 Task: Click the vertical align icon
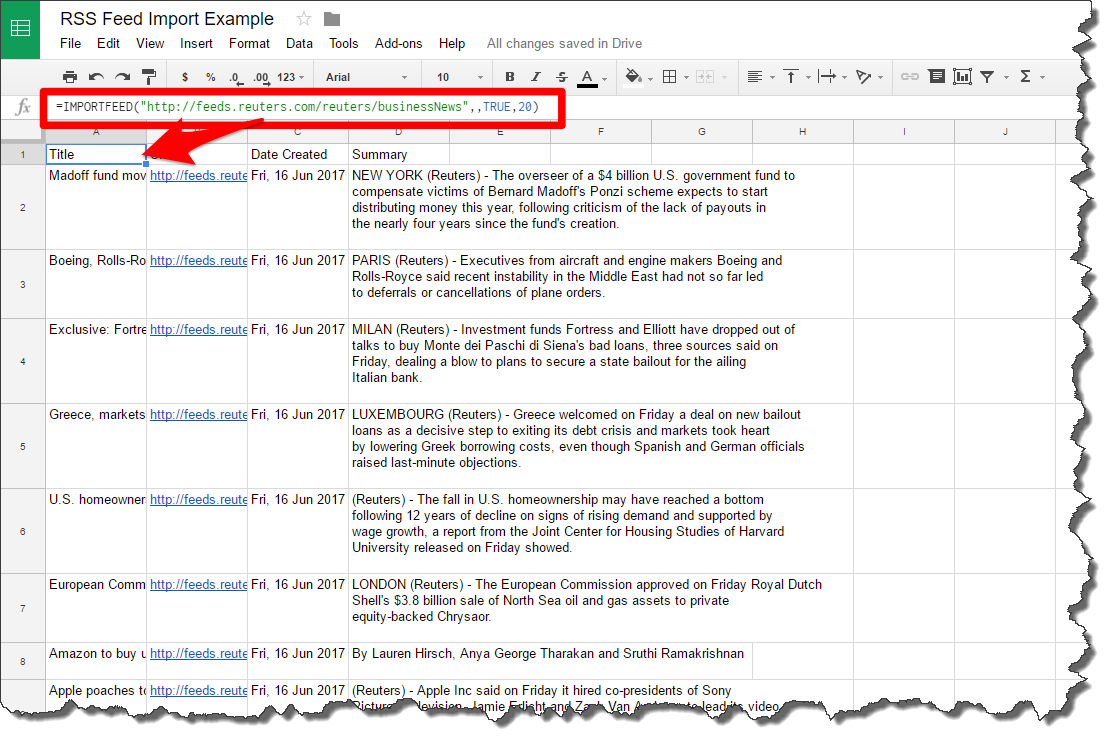click(x=791, y=77)
